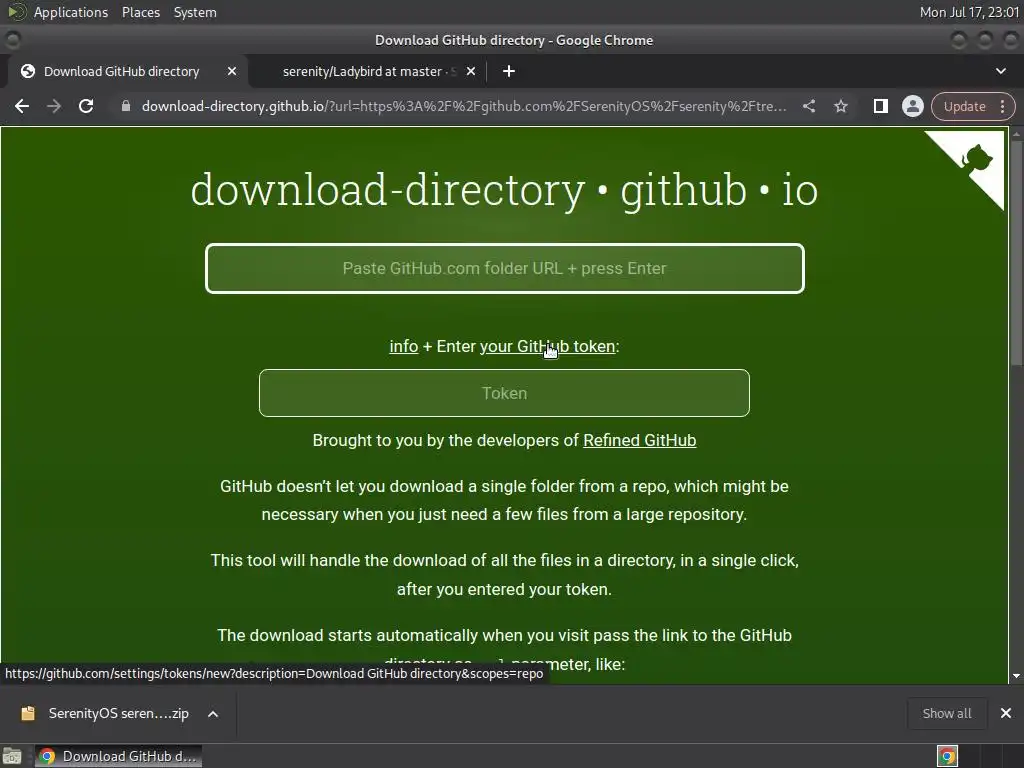Click the Download GitHub d... taskbar button
This screenshot has height=768, width=1024.
(x=118, y=756)
